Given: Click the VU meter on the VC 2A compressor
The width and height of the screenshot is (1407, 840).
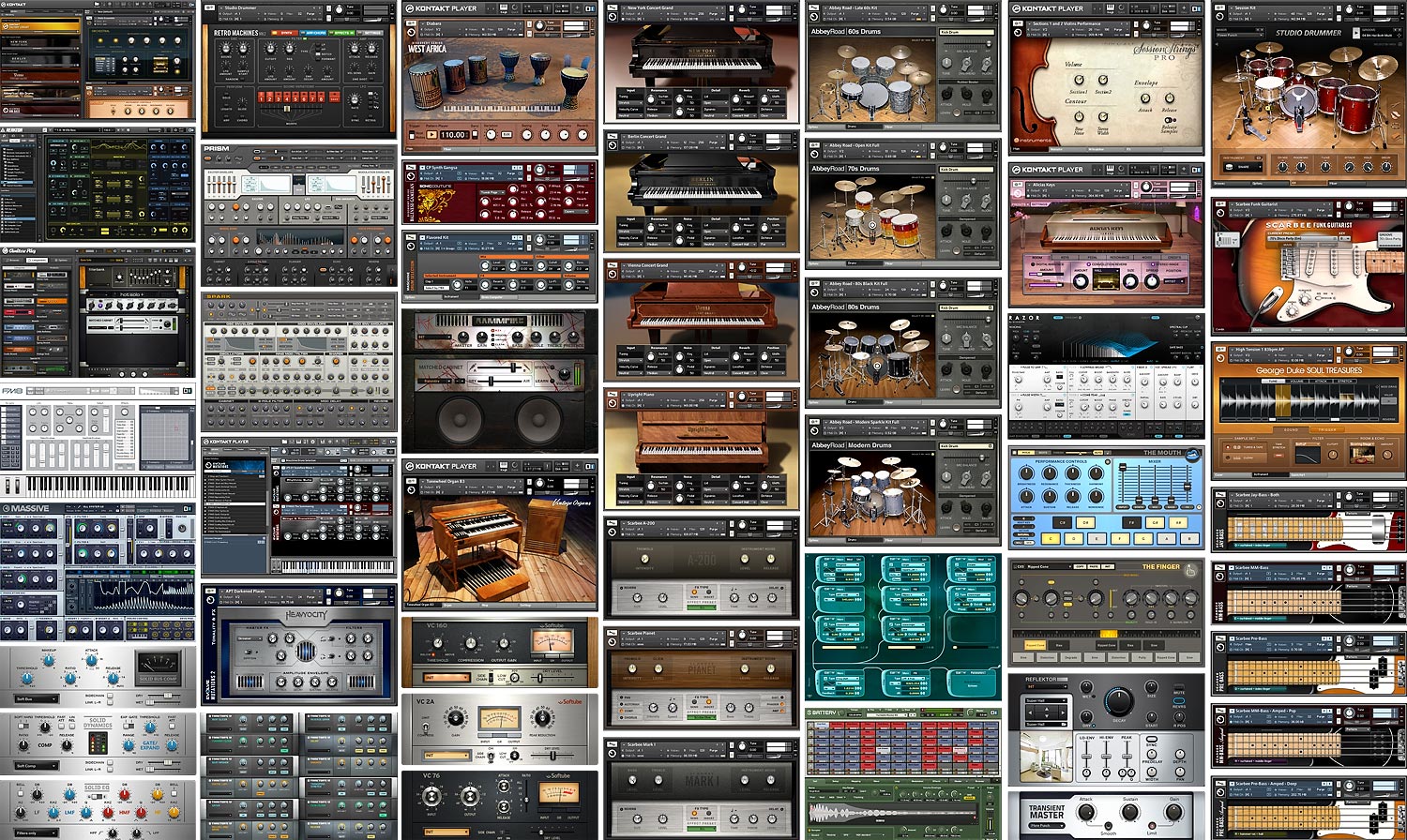Looking at the screenshot, I should click(499, 720).
